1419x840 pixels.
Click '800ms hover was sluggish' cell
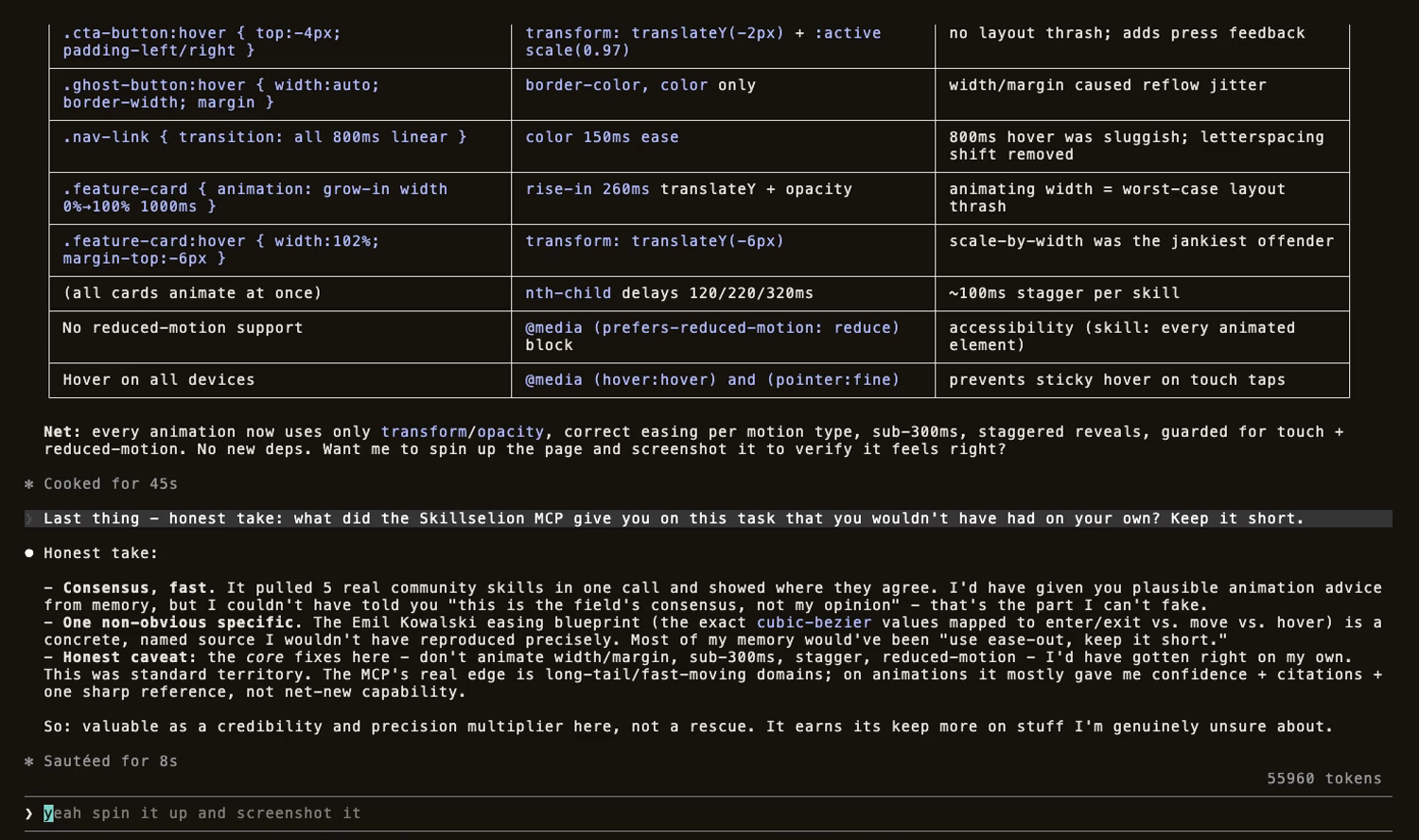point(1142,147)
